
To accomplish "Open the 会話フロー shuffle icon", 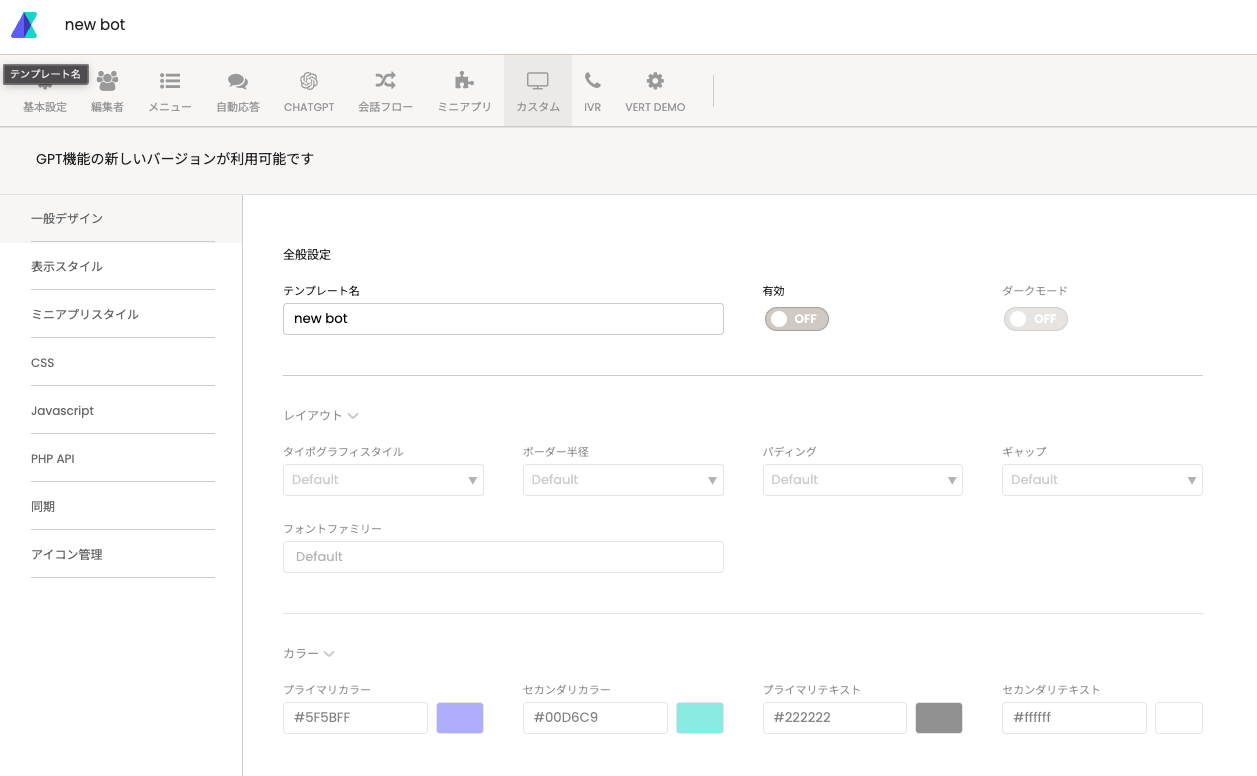I will [385, 81].
